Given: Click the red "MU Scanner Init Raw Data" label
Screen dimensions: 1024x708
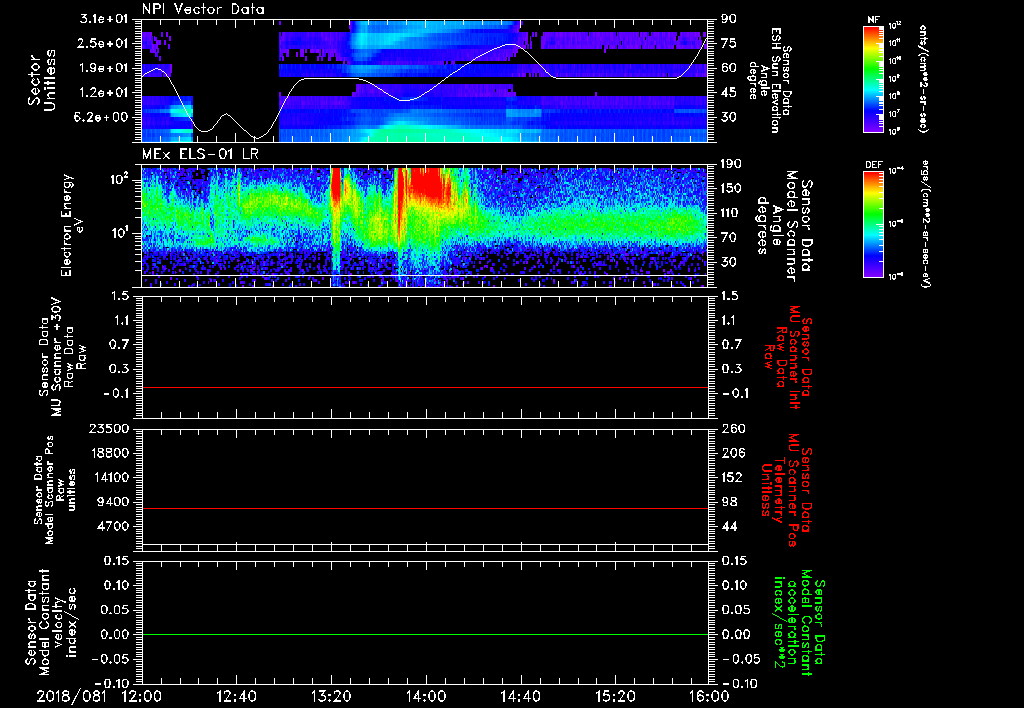Looking at the screenshot, I should coord(788,357).
